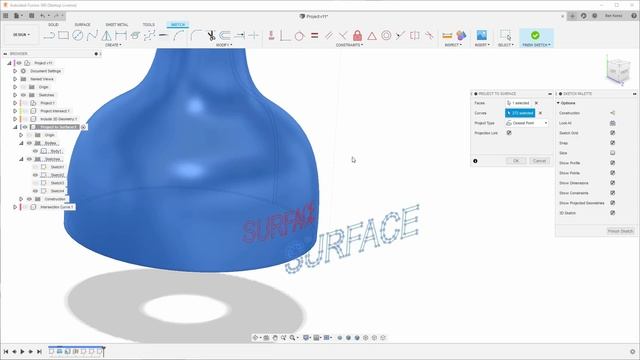Toggle the Snap checkbox
The height and width of the screenshot is (360, 640).
tap(612, 143)
